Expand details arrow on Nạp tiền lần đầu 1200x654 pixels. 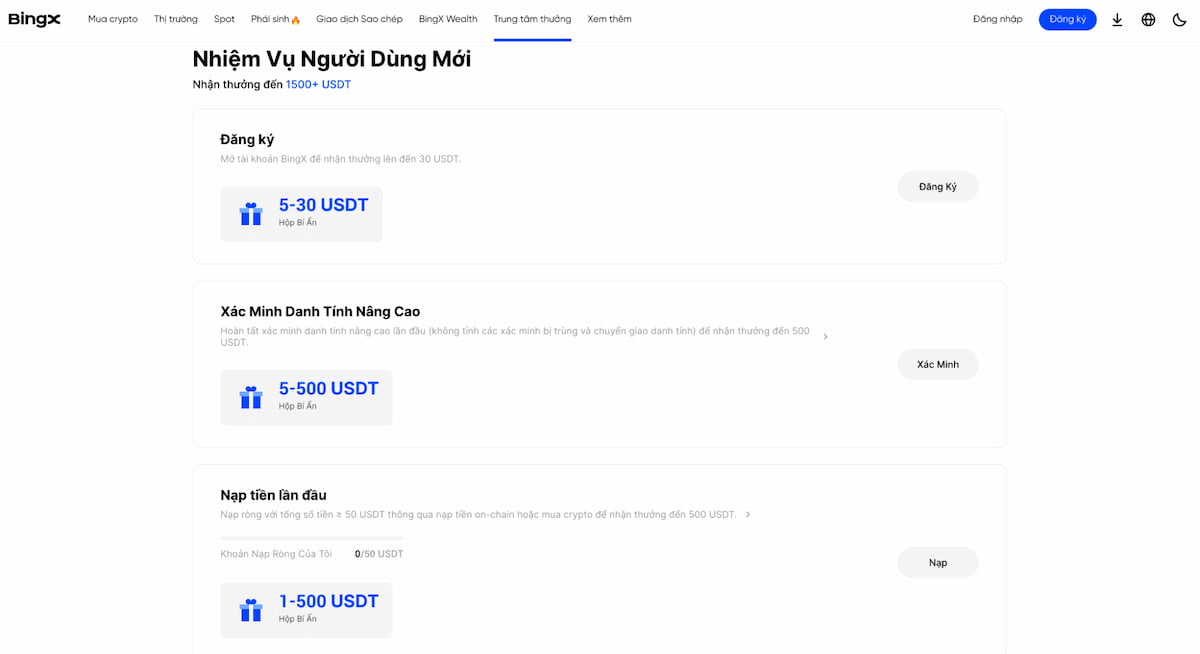pos(747,513)
